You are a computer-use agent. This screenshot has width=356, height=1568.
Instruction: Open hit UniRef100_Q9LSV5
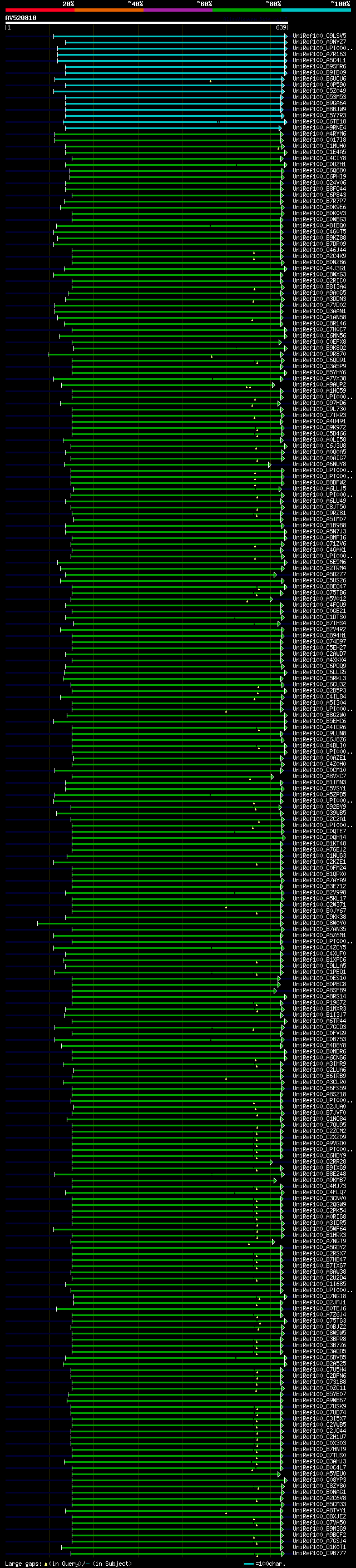(x=319, y=36)
